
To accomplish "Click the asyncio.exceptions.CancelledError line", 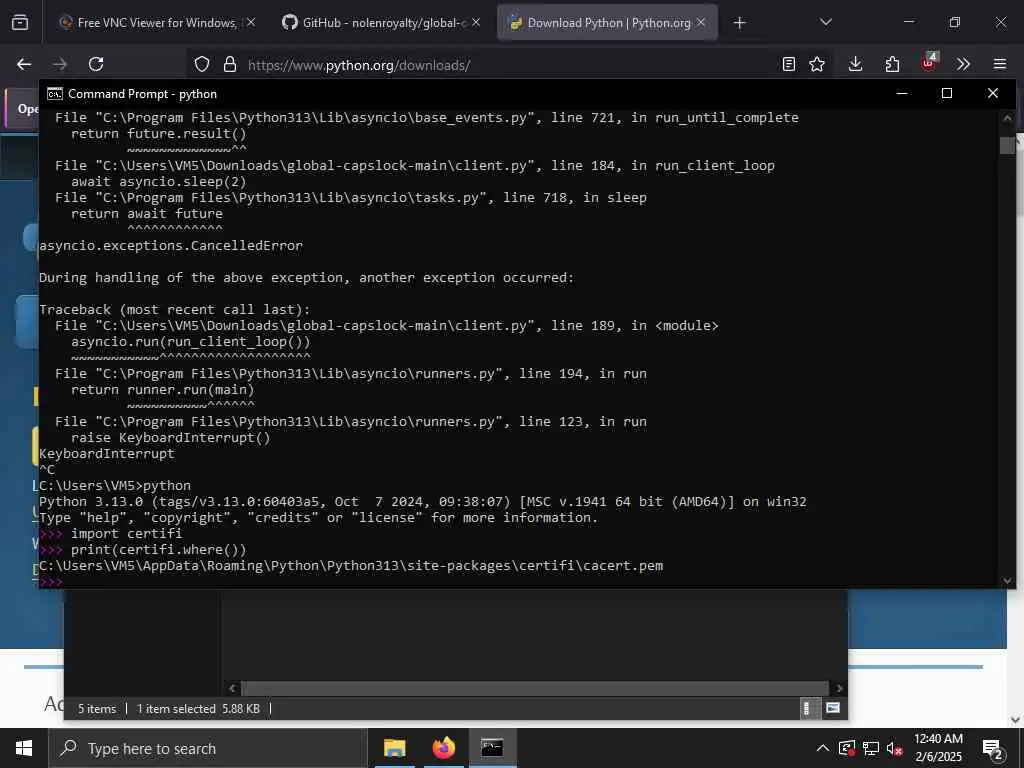I will [x=171, y=246].
